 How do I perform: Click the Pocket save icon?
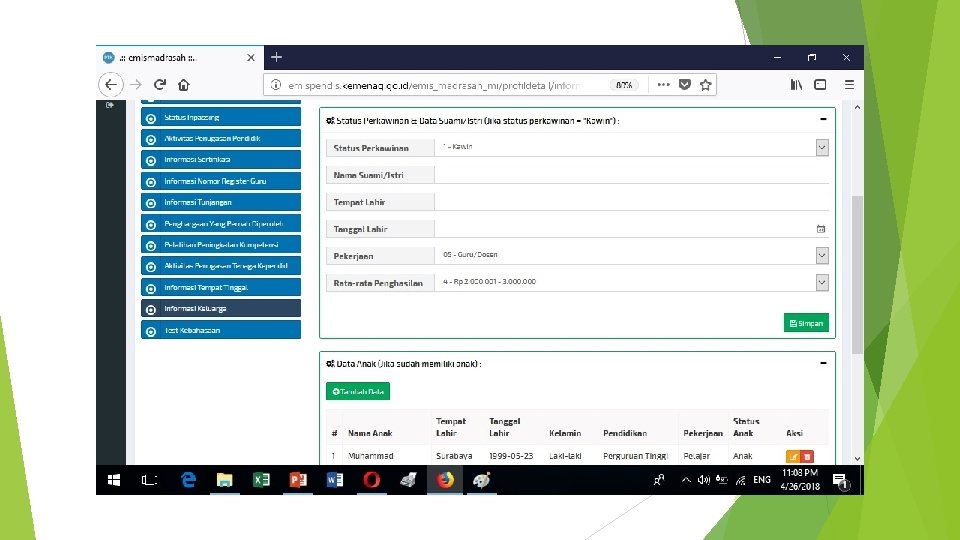[684, 84]
